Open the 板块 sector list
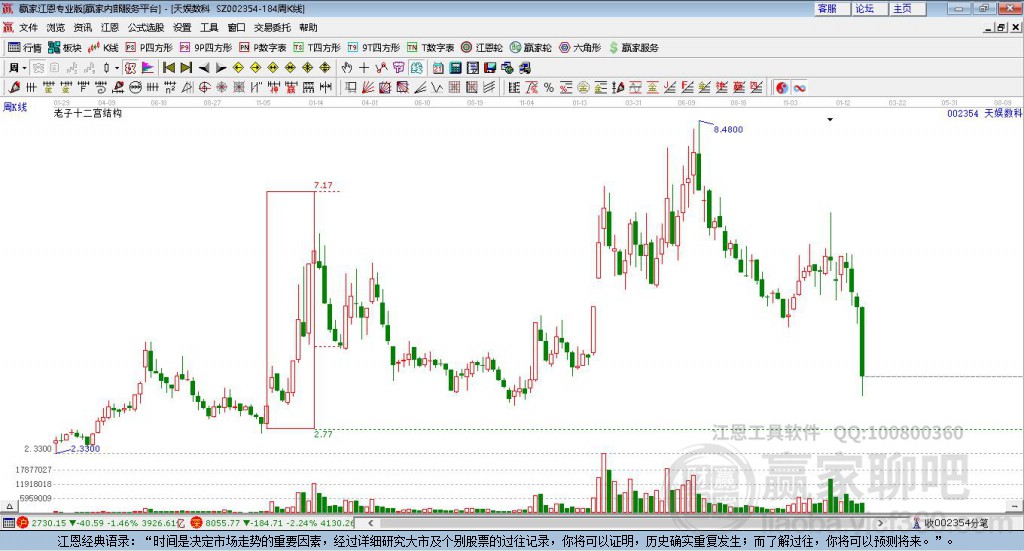 (65, 48)
